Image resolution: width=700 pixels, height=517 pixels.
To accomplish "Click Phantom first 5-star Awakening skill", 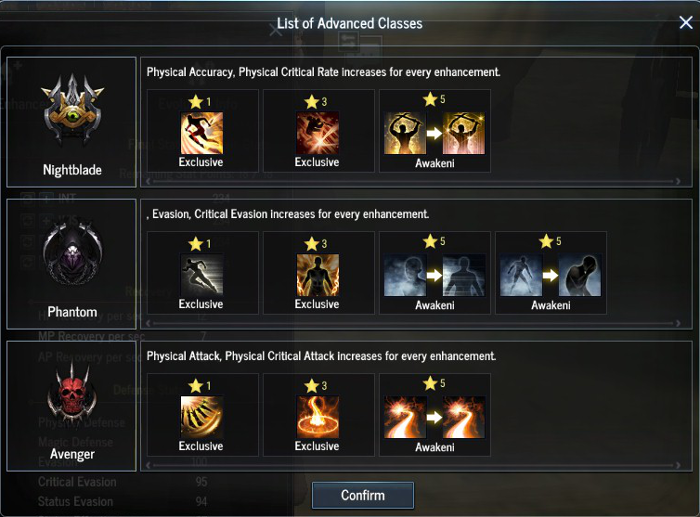I will coord(434,275).
